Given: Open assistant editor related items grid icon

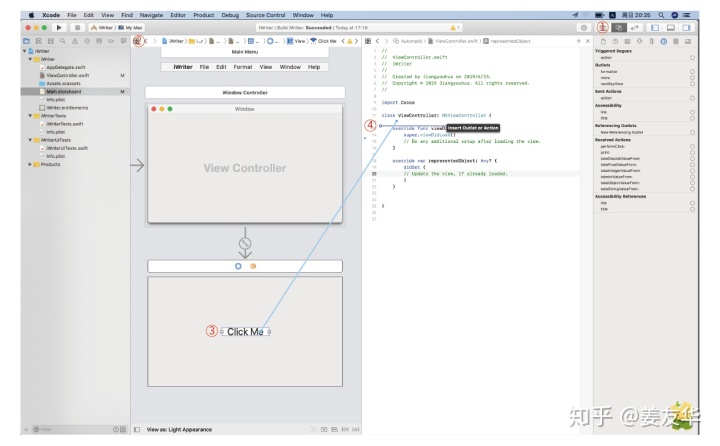Looking at the screenshot, I should tap(368, 41).
